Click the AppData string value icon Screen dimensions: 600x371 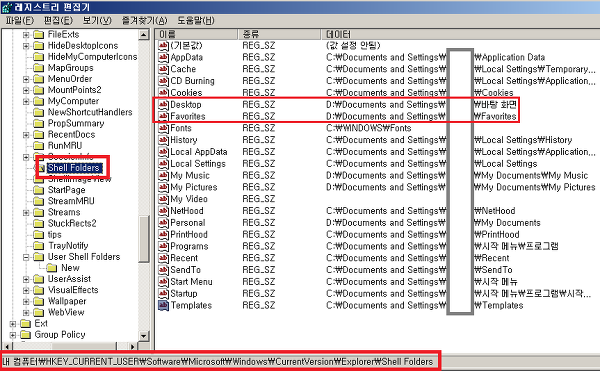coord(163,57)
